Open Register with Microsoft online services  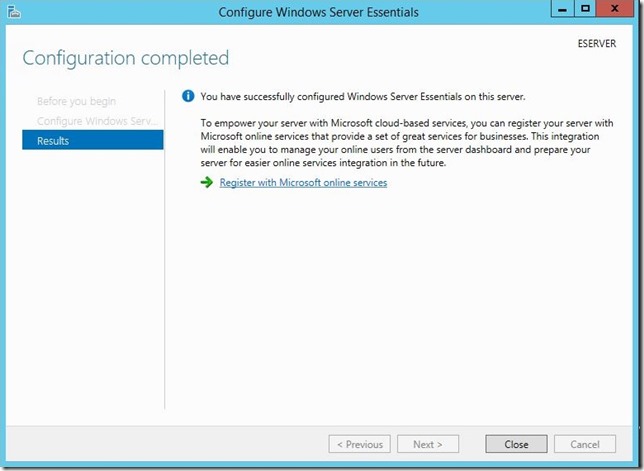[x=303, y=183]
